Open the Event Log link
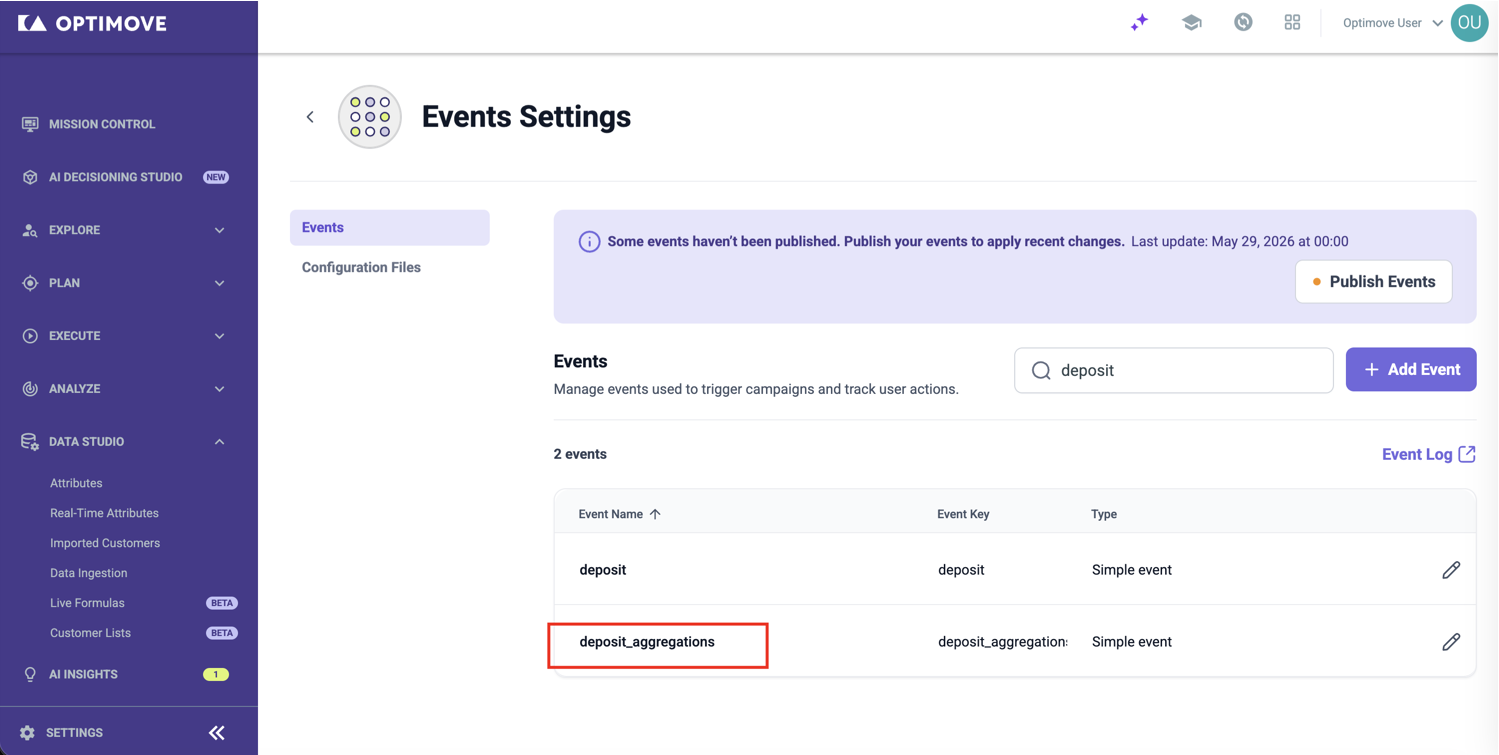1499x755 pixels. (x=1428, y=454)
